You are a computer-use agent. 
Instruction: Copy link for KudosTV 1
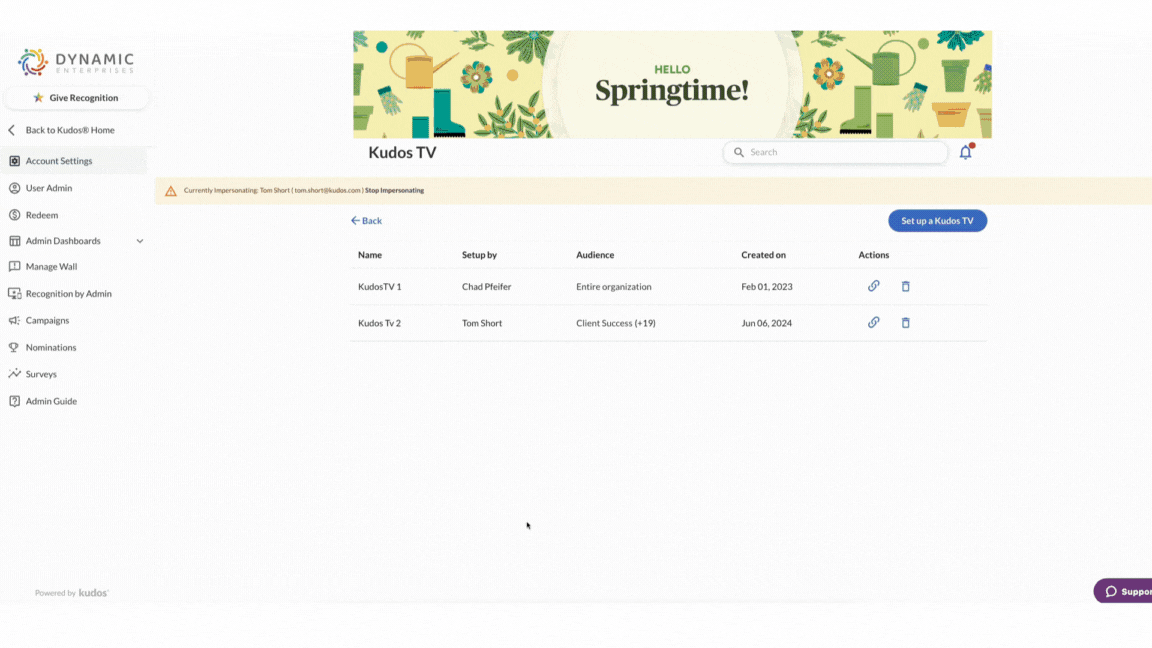click(x=873, y=286)
